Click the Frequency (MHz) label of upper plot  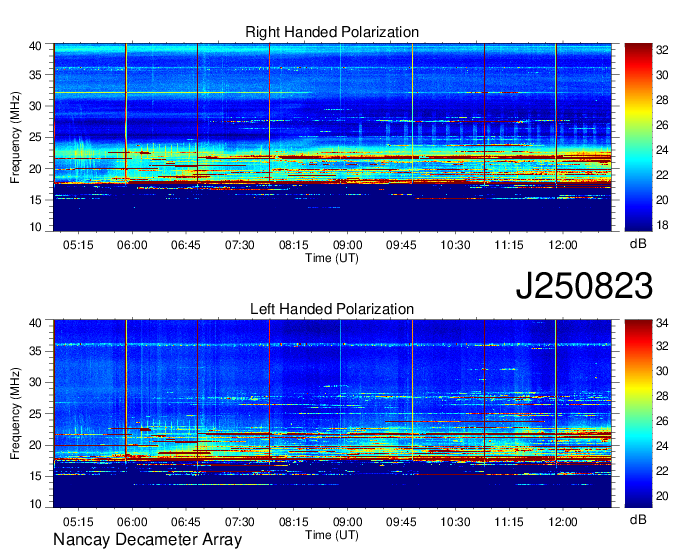click(15, 137)
